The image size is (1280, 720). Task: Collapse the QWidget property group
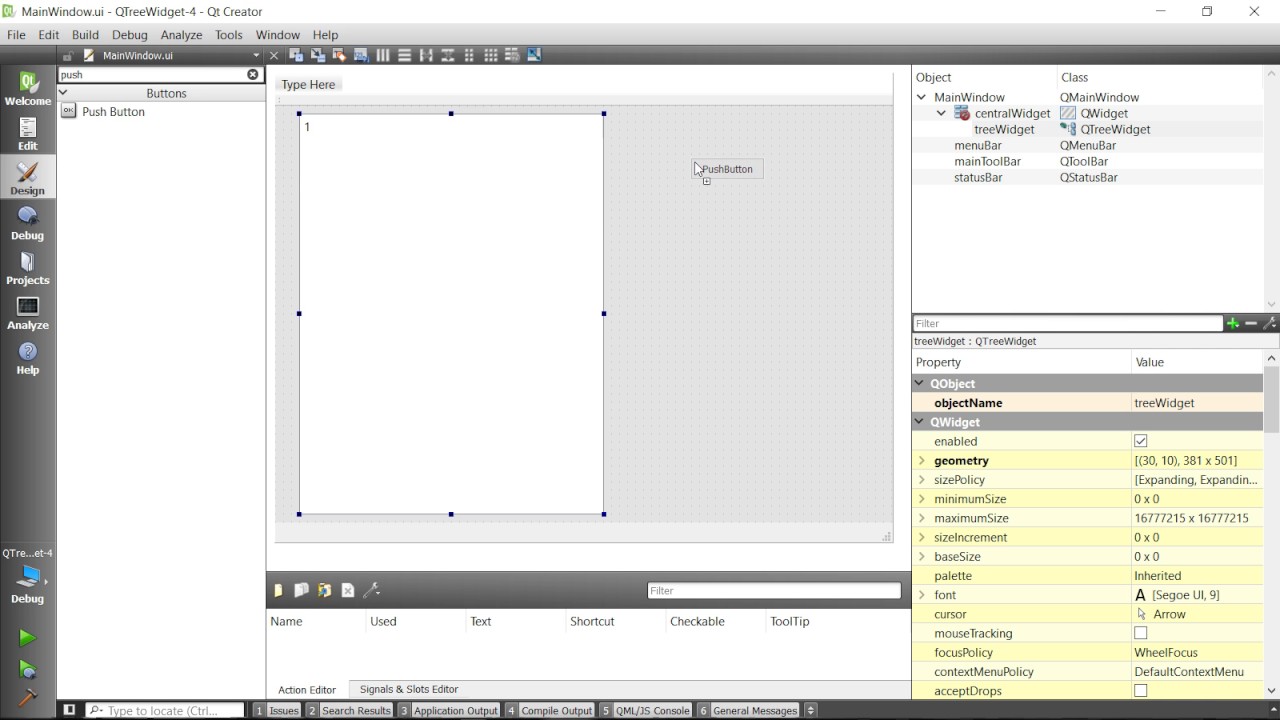coord(920,422)
